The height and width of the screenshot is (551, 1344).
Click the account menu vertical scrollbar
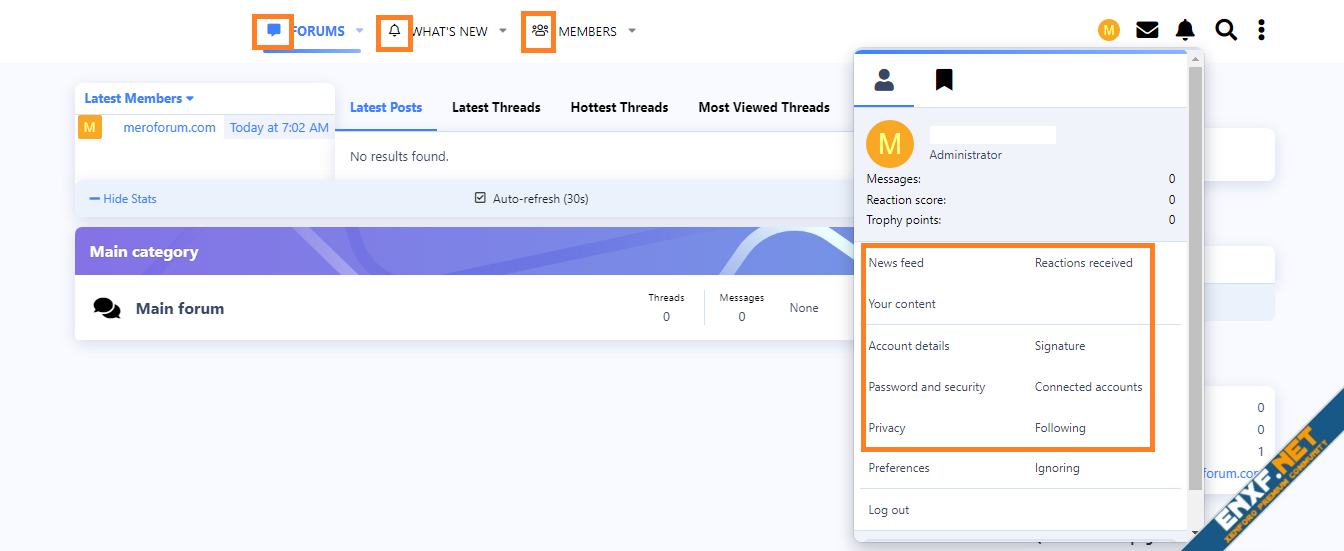point(1195,280)
